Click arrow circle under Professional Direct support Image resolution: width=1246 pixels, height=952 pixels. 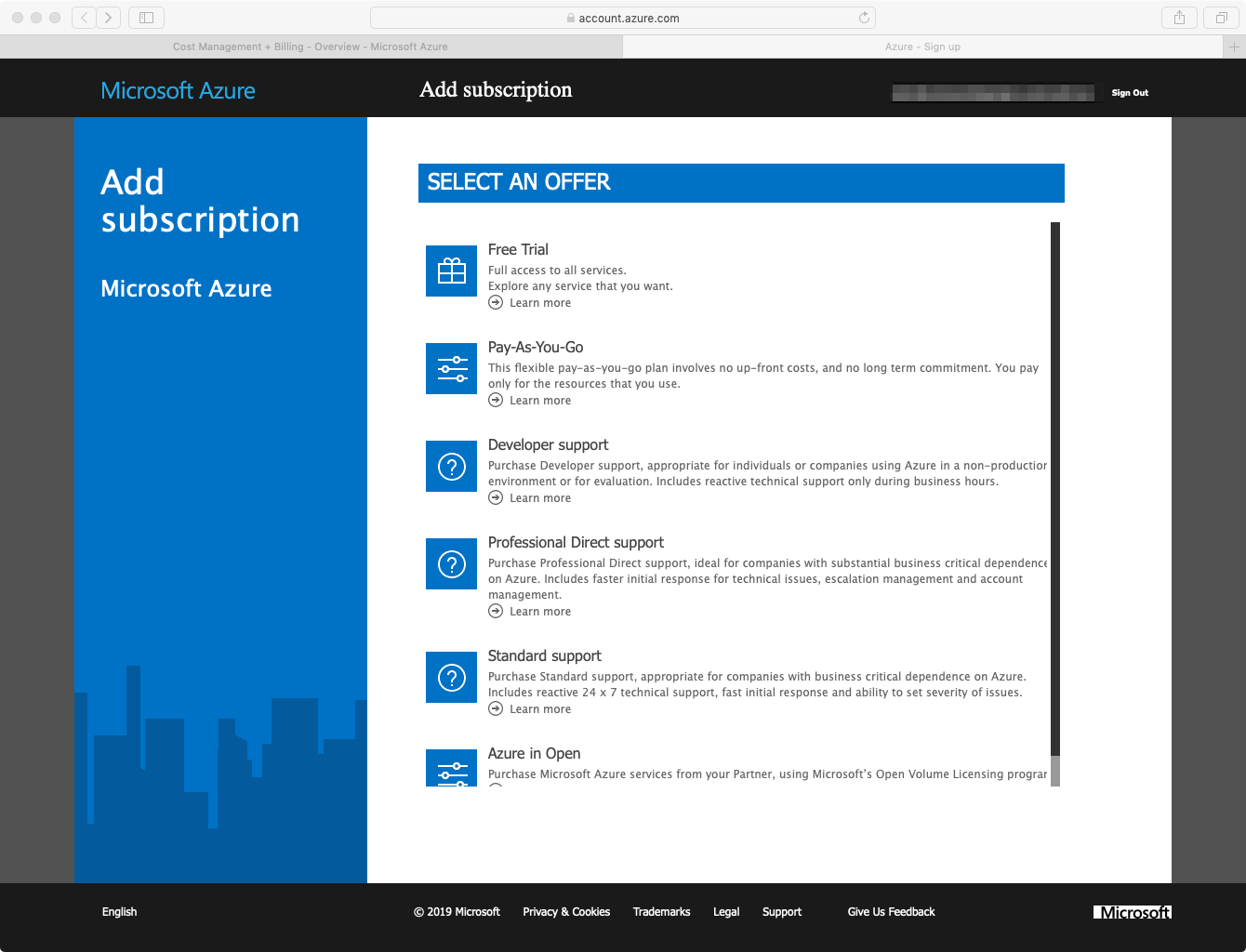(496, 611)
